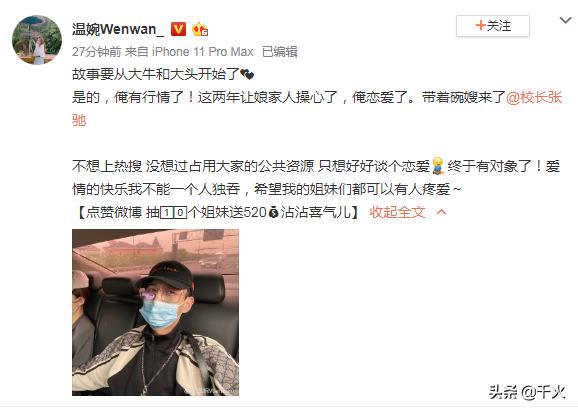View edit history via 已编辑

pyautogui.click(x=279, y=52)
